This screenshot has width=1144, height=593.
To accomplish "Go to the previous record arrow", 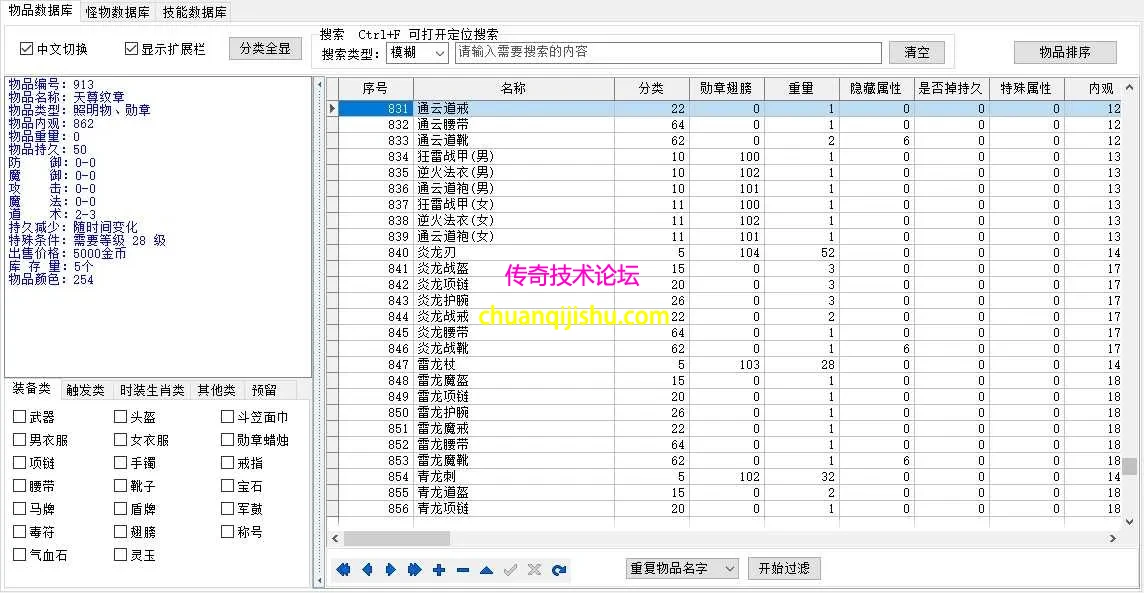I will click(366, 569).
